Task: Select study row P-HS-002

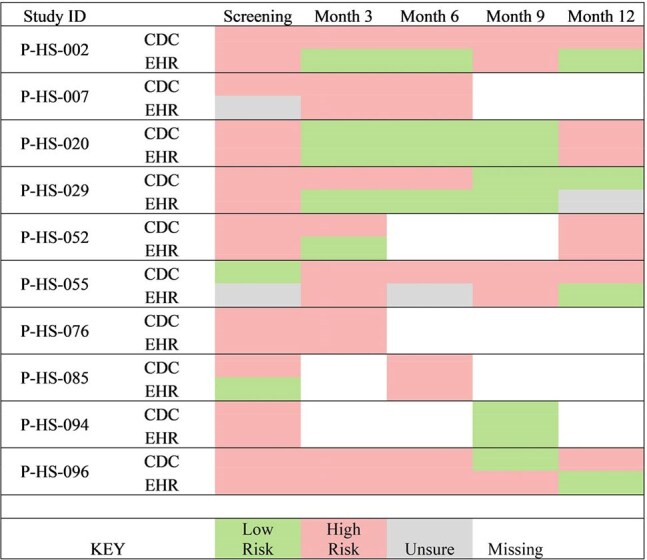Action: (323, 49)
